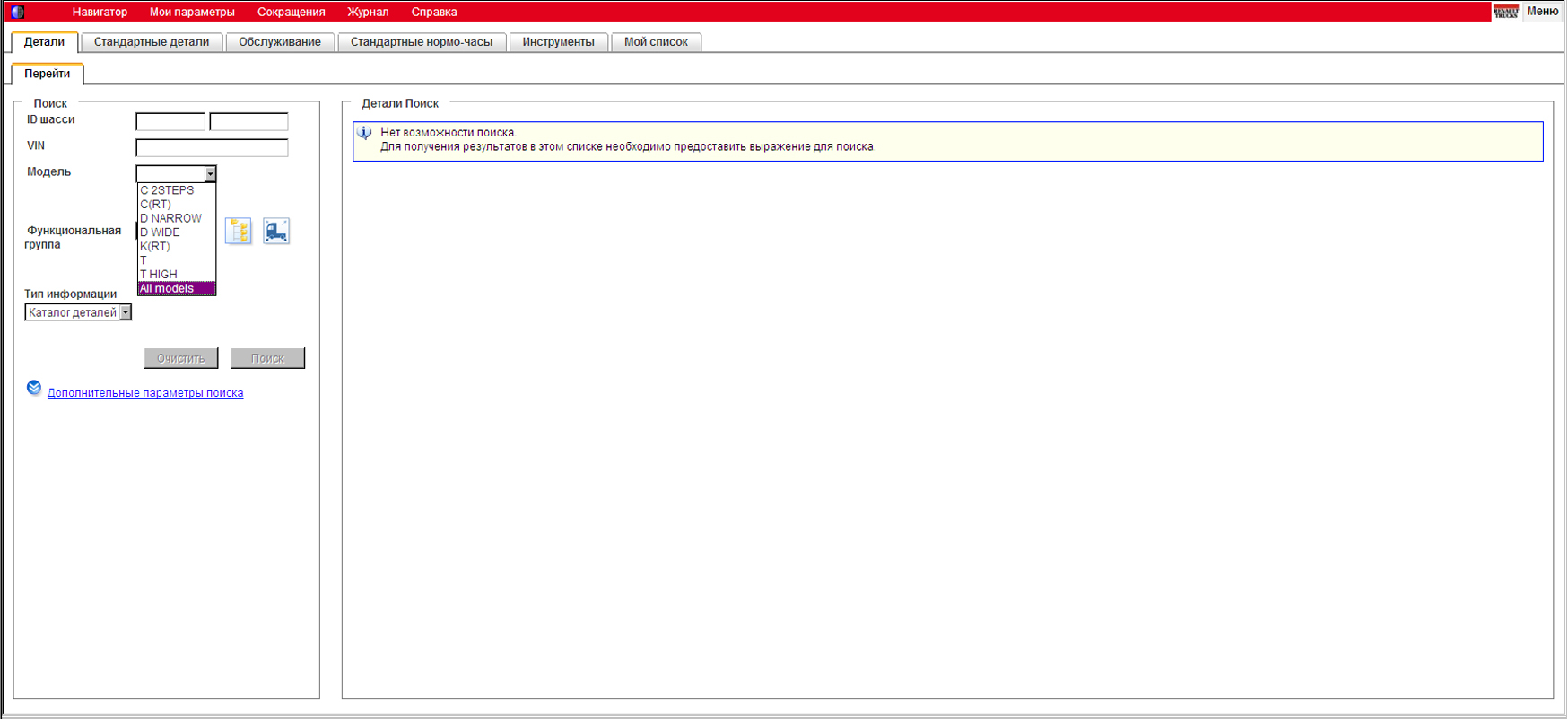Screen dimensions: 1568x719
Task: Click the truck image selector icon
Action: click(x=276, y=231)
